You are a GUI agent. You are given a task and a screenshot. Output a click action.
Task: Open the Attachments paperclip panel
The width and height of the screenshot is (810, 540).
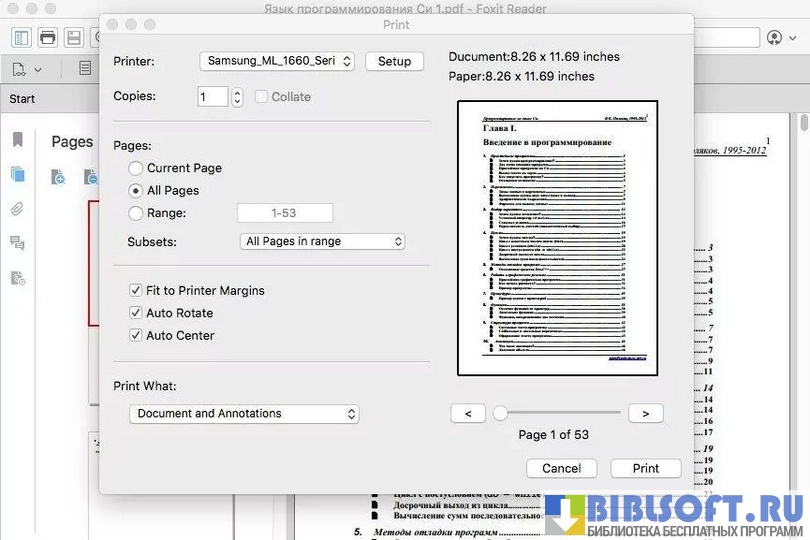click(17, 209)
